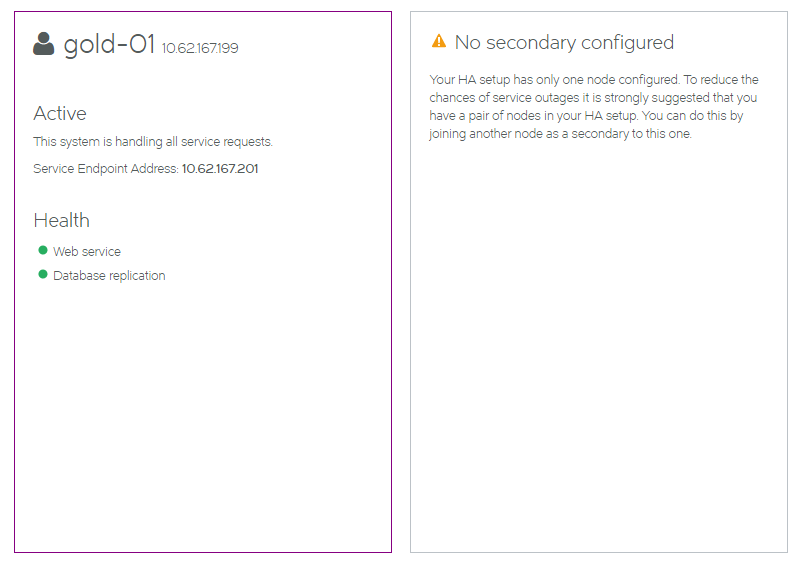Click the No secondary configured heading
801x568 pixels.
(564, 42)
